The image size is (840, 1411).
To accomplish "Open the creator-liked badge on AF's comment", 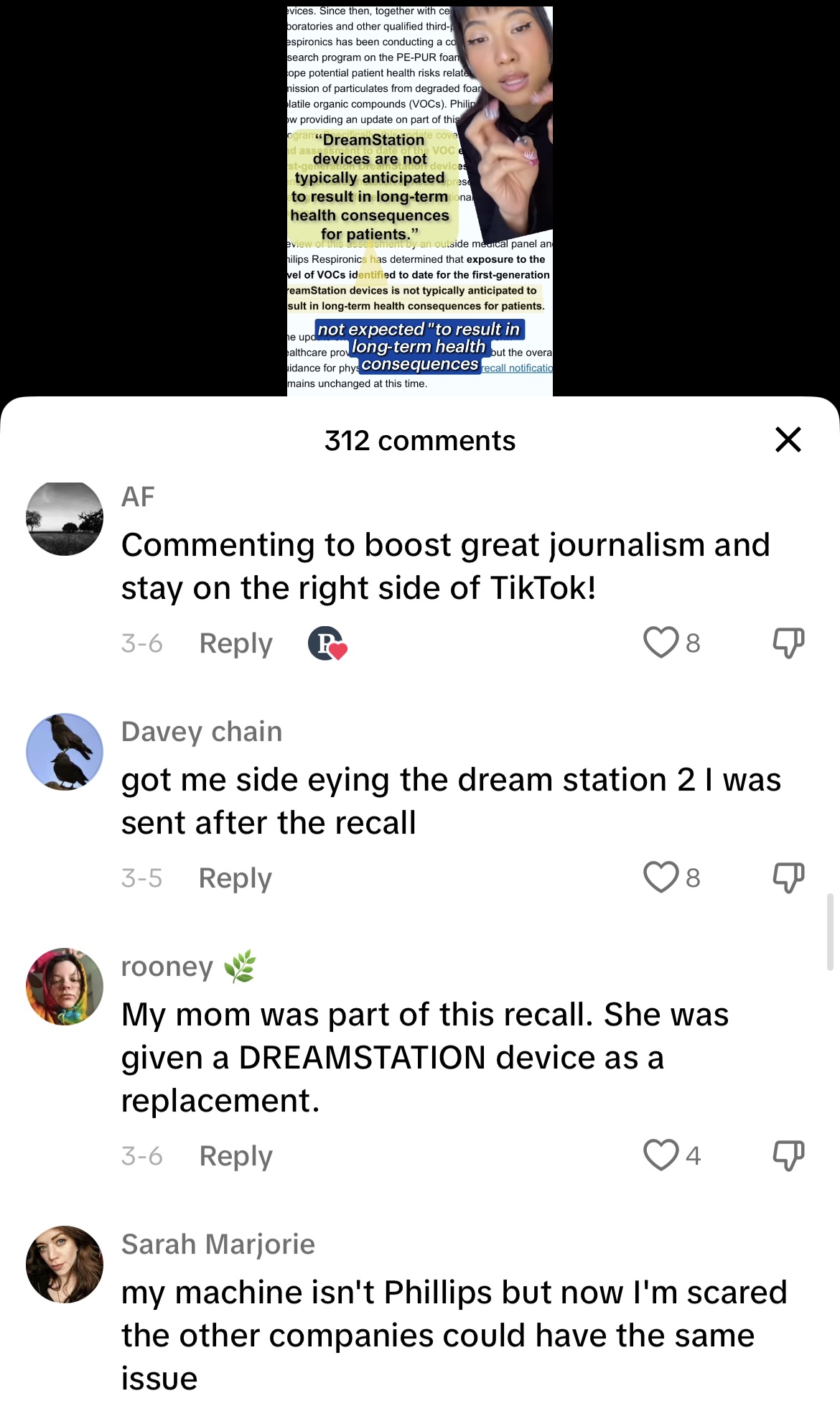I will click(x=327, y=643).
